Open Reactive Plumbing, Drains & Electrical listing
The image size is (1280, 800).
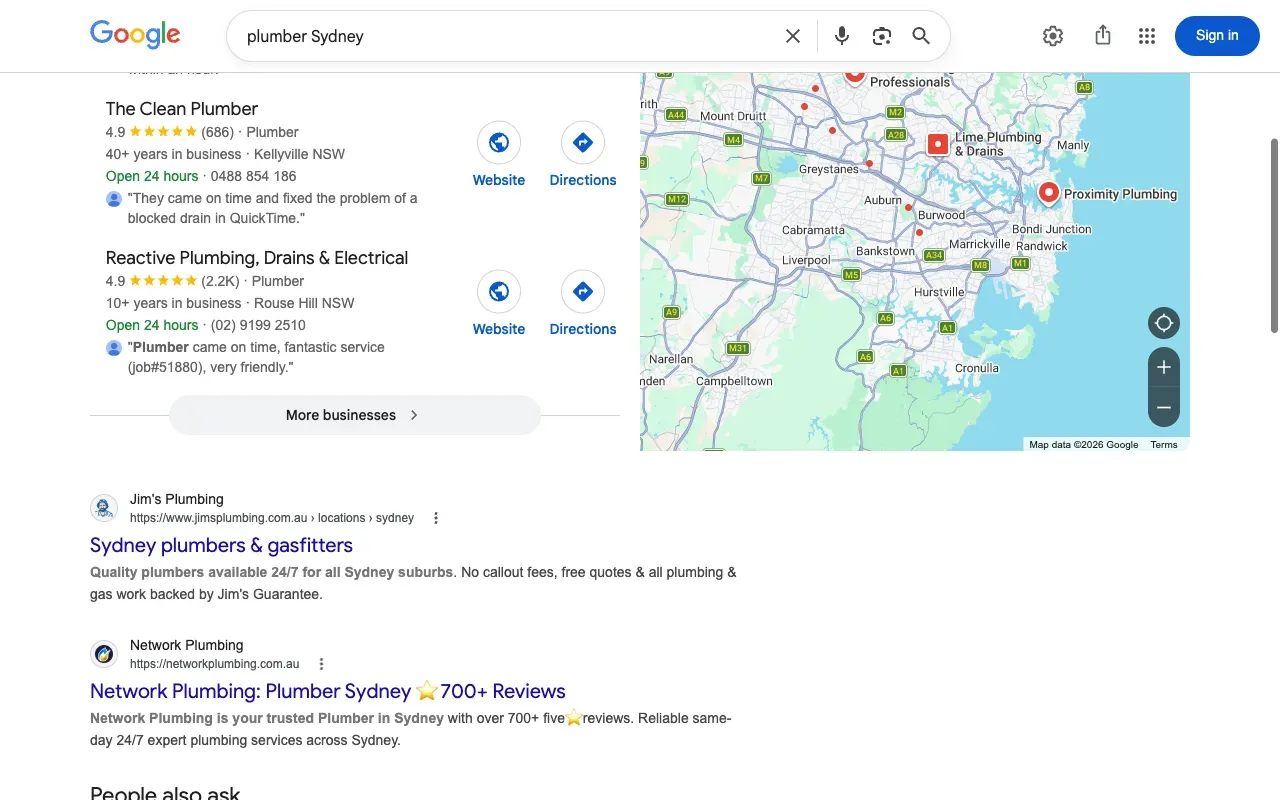257,258
